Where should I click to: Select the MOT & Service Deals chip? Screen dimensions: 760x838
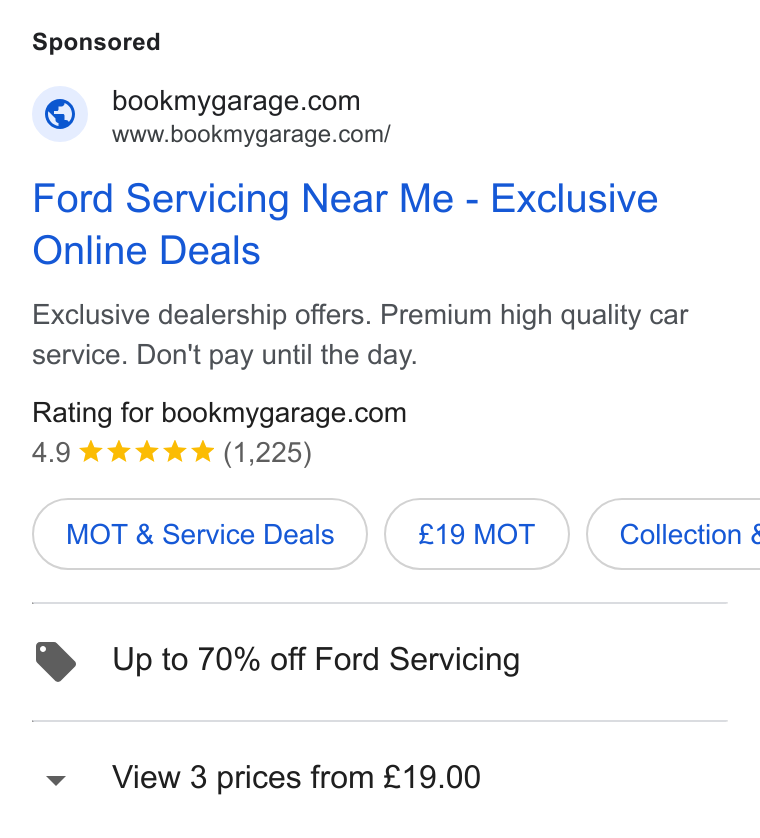tap(200, 534)
